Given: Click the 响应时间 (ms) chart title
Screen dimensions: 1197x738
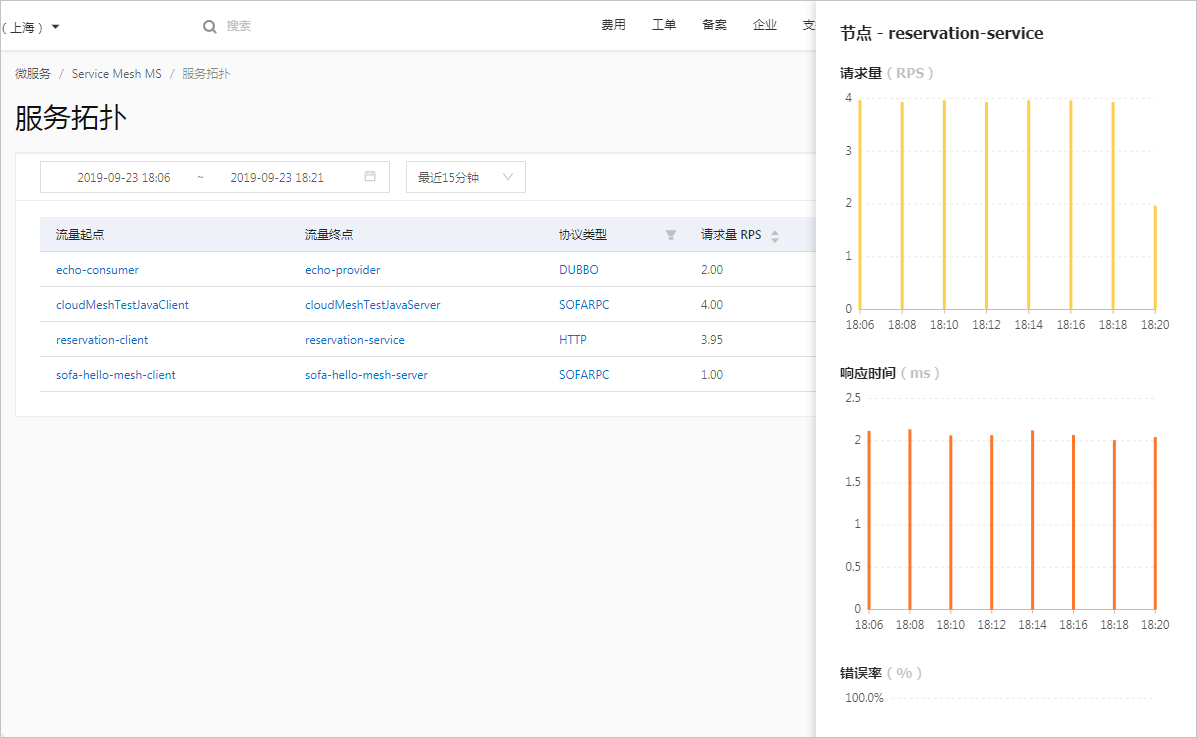Looking at the screenshot, I should click(x=889, y=374).
